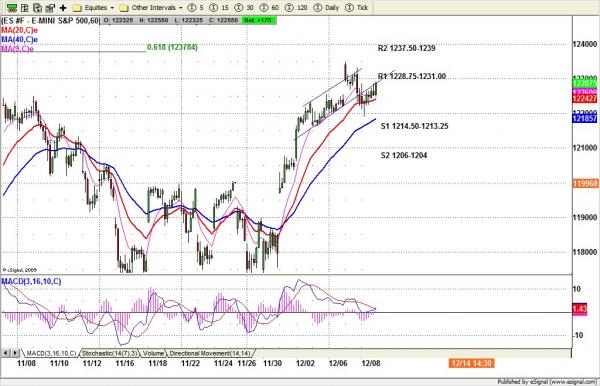Switch to the Daily interval
600x386 pixels.
pyautogui.click(x=326, y=8)
